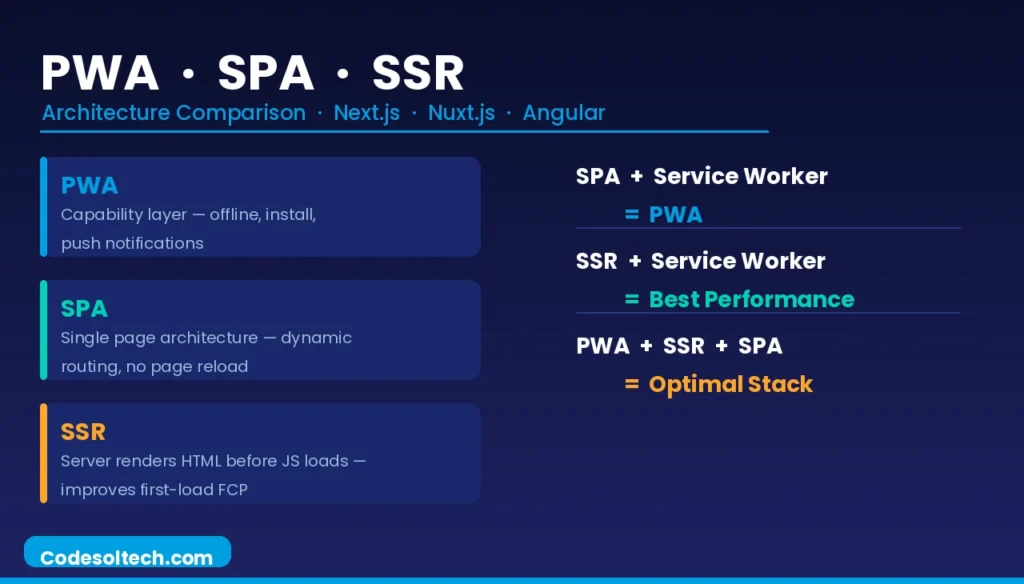This screenshot has height=584, width=1024.
Task: Click the teal accent bar beside SPA
Action: (44, 328)
